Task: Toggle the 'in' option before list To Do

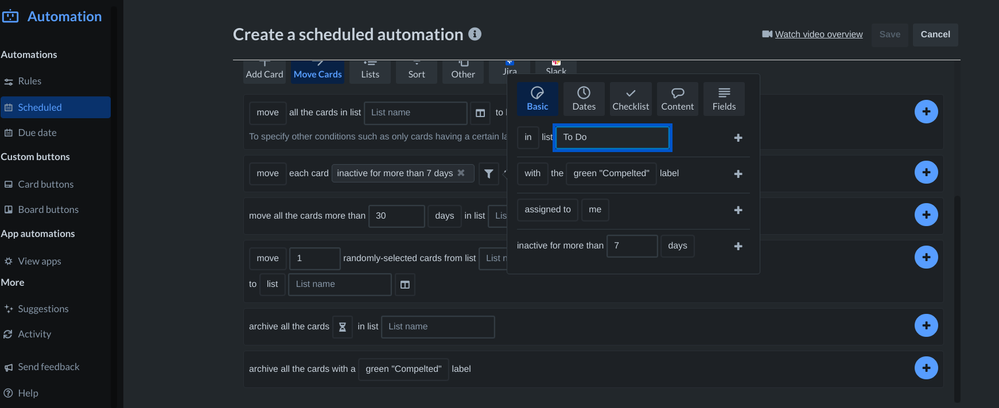Action: pos(528,137)
